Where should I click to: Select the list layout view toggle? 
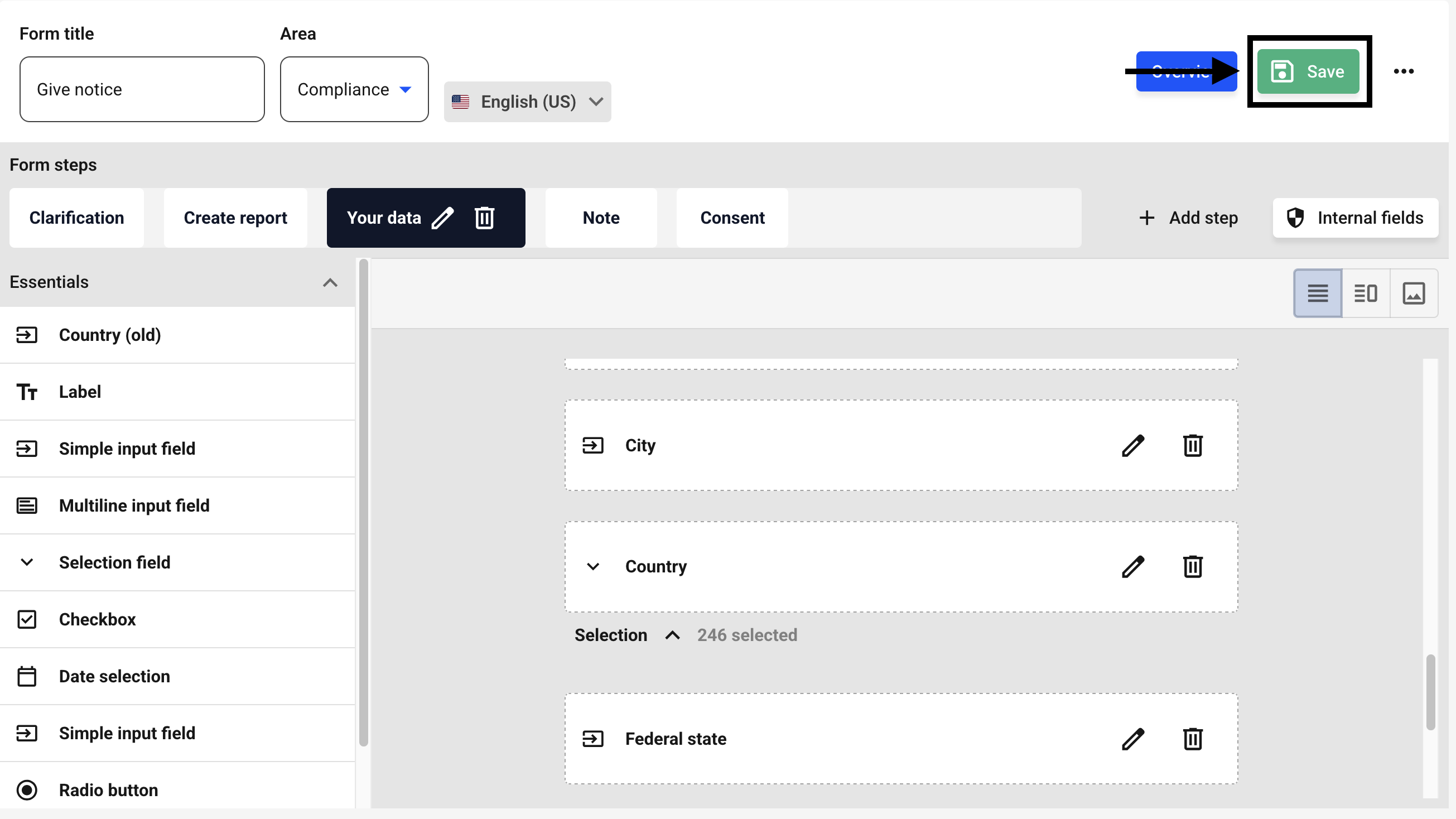(1318, 293)
